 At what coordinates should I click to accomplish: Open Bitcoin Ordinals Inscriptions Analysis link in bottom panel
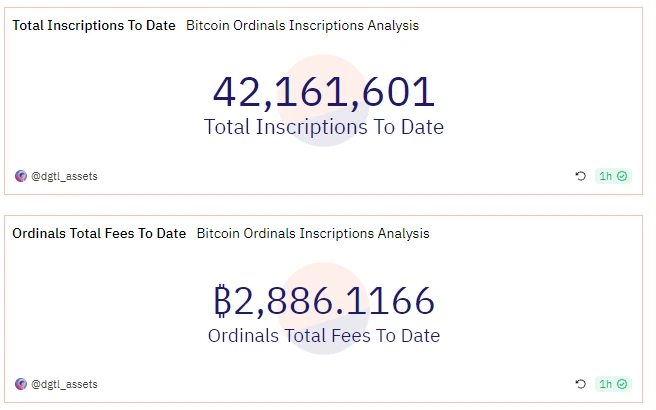tap(312, 233)
